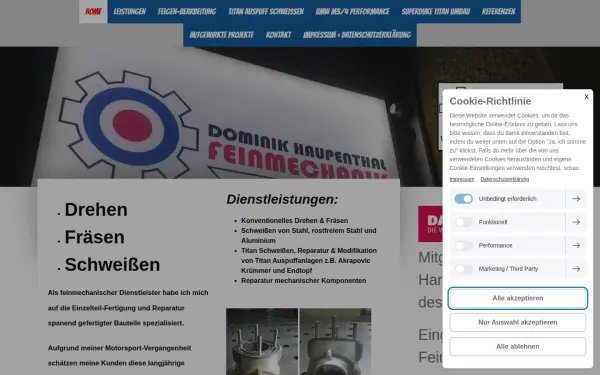Open the Leistungen menu item

point(130,11)
